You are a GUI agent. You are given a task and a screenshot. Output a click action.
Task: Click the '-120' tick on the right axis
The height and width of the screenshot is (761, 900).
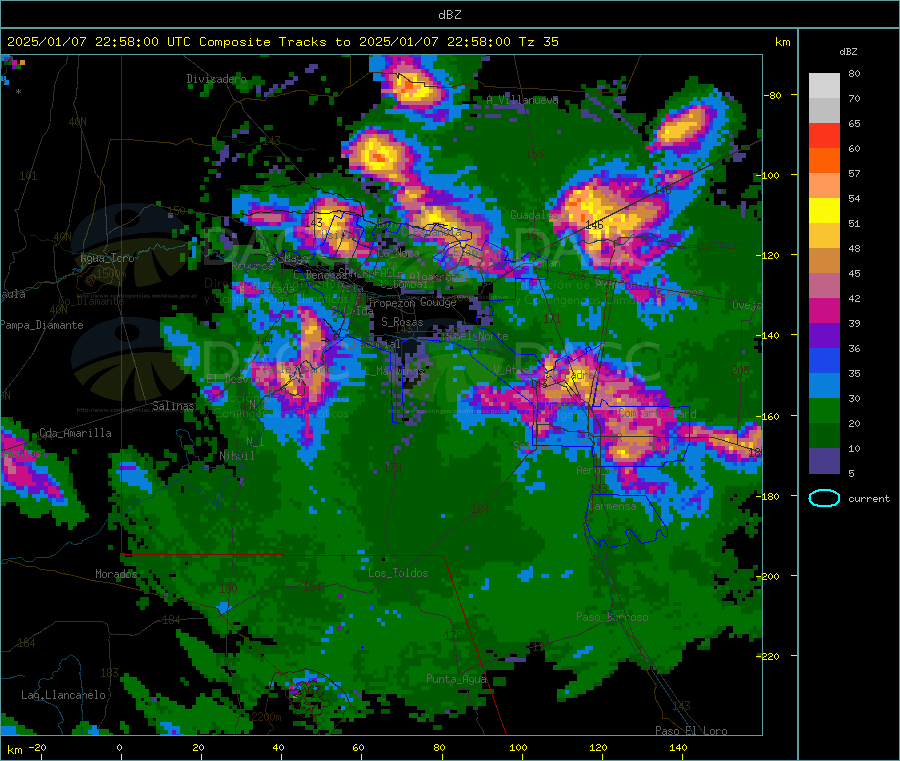click(x=769, y=255)
